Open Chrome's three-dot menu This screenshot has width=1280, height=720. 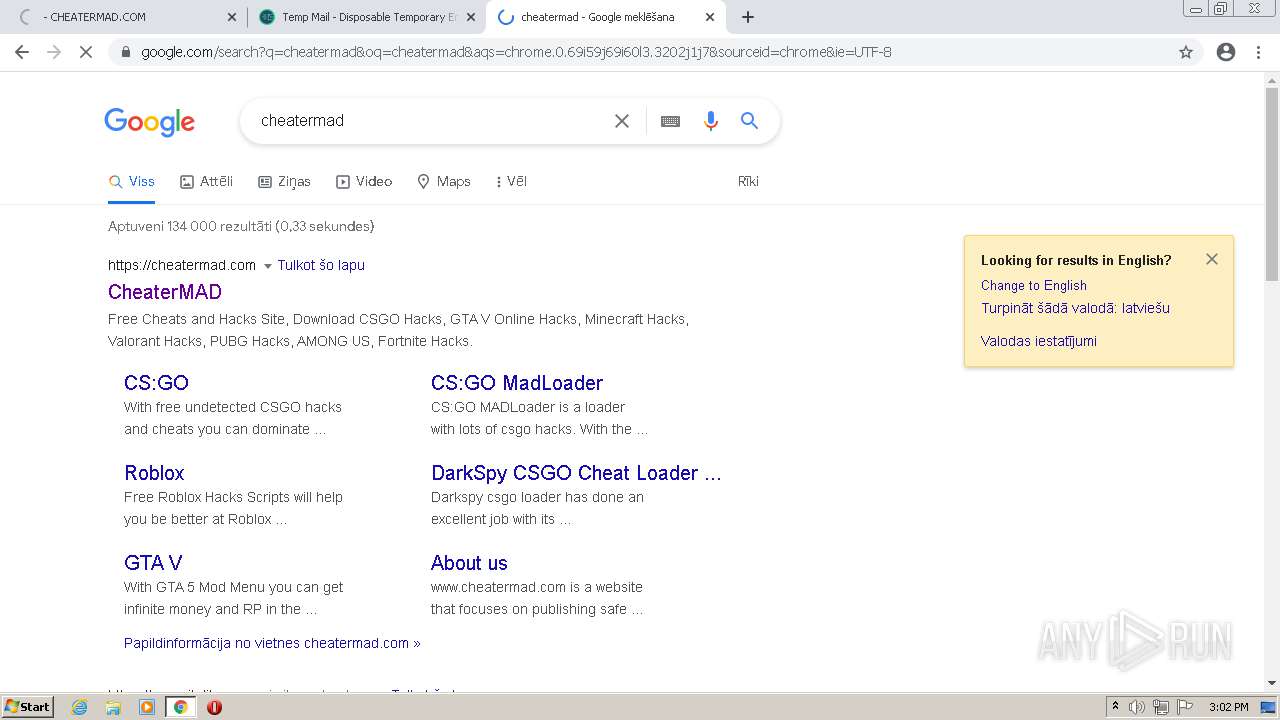point(1258,52)
